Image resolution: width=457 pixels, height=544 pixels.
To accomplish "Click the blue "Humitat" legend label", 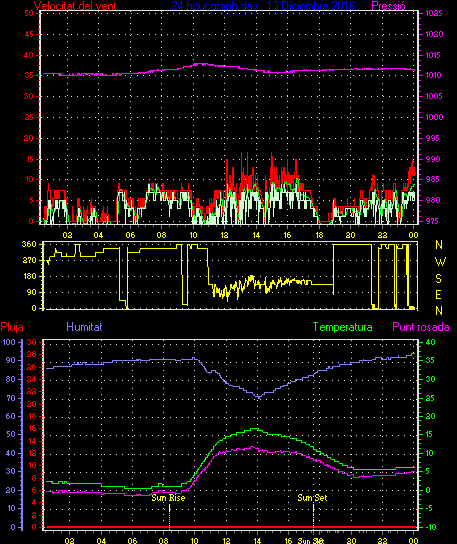I will point(84,327).
